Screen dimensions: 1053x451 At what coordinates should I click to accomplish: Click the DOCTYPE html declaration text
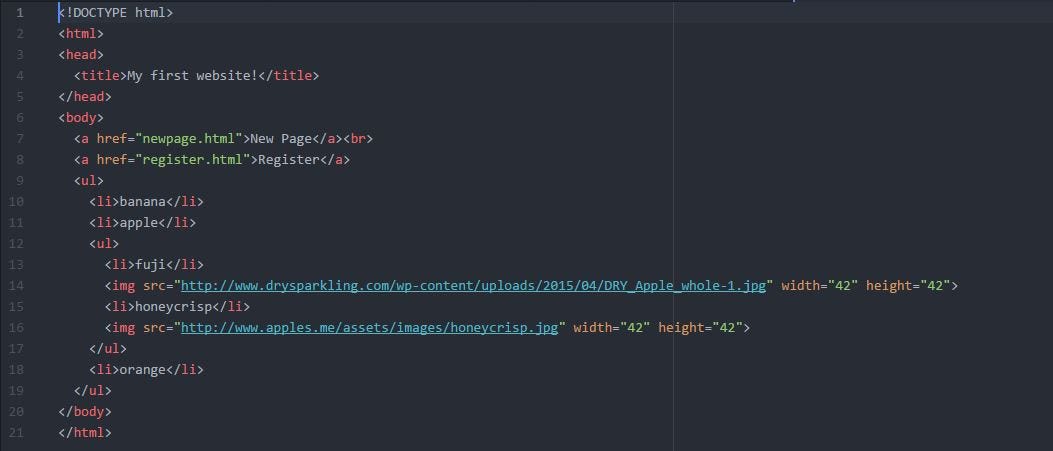[x=116, y=13]
